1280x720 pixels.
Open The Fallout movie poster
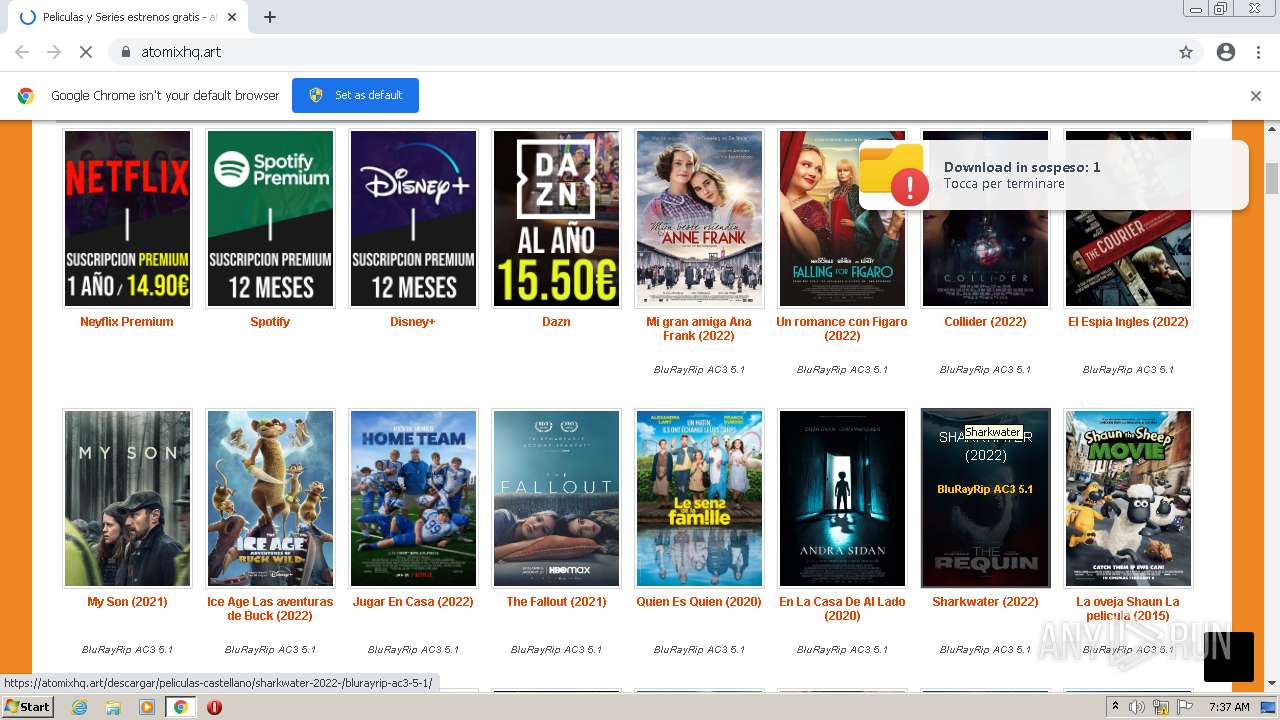click(556, 498)
